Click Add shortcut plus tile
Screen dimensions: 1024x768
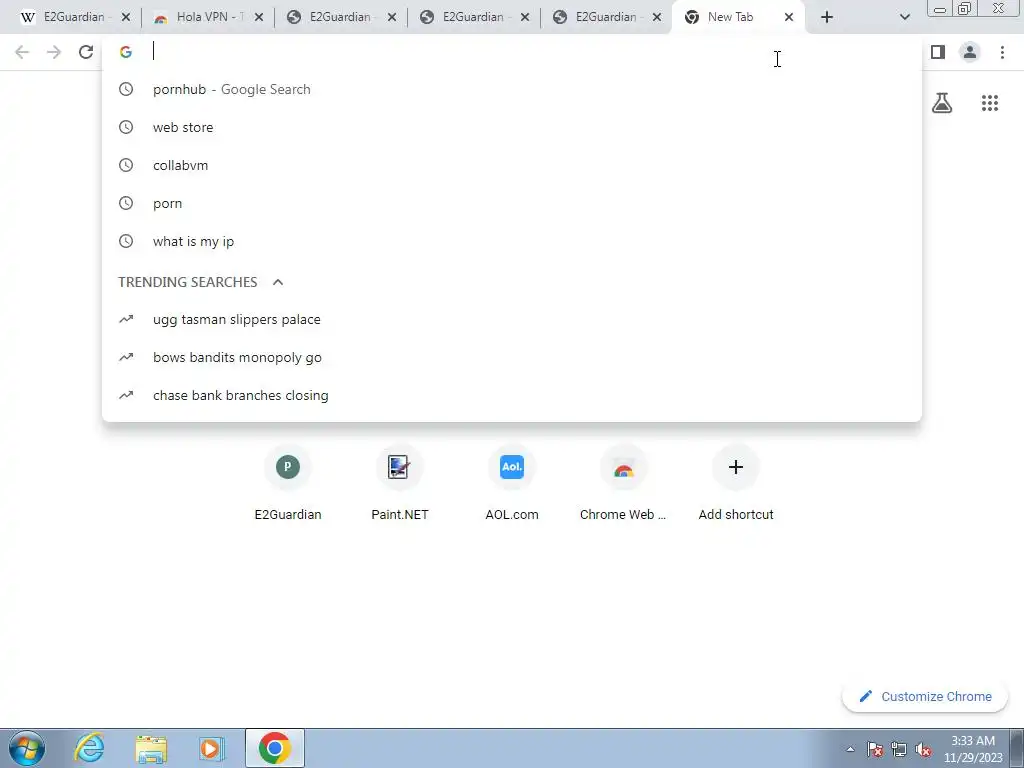point(736,483)
